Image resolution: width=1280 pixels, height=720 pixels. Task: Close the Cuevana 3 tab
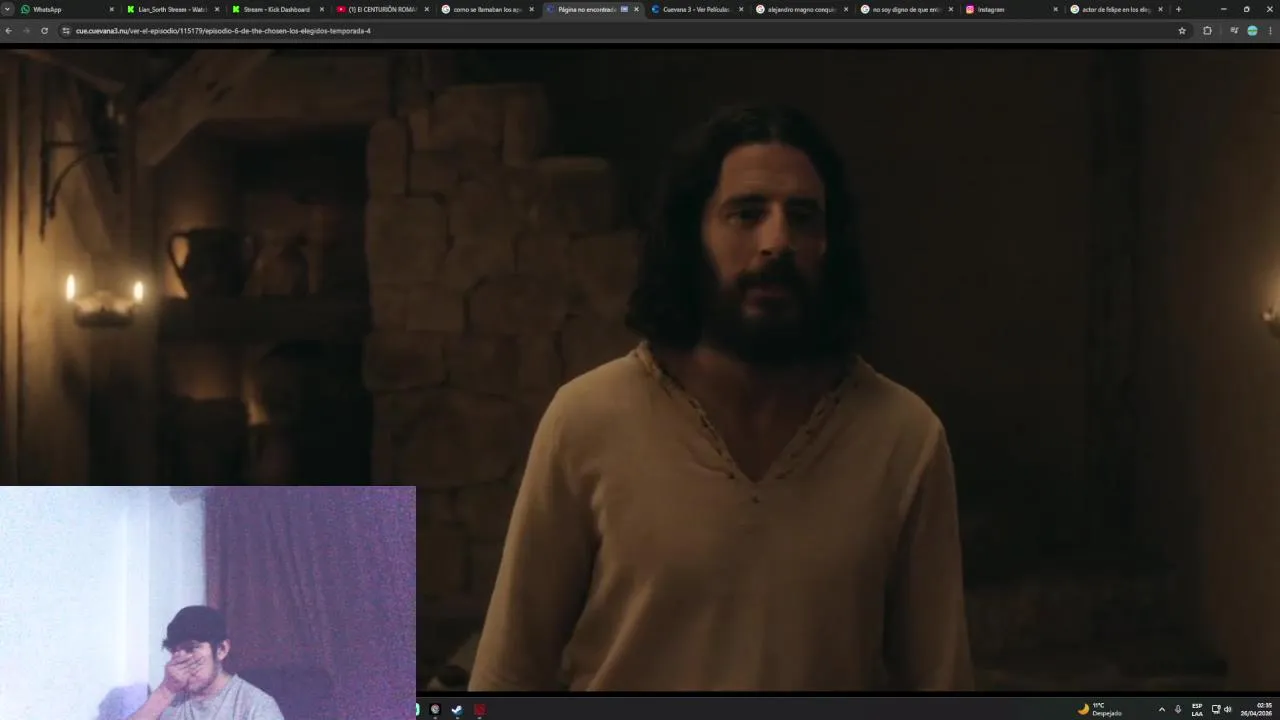(741, 9)
